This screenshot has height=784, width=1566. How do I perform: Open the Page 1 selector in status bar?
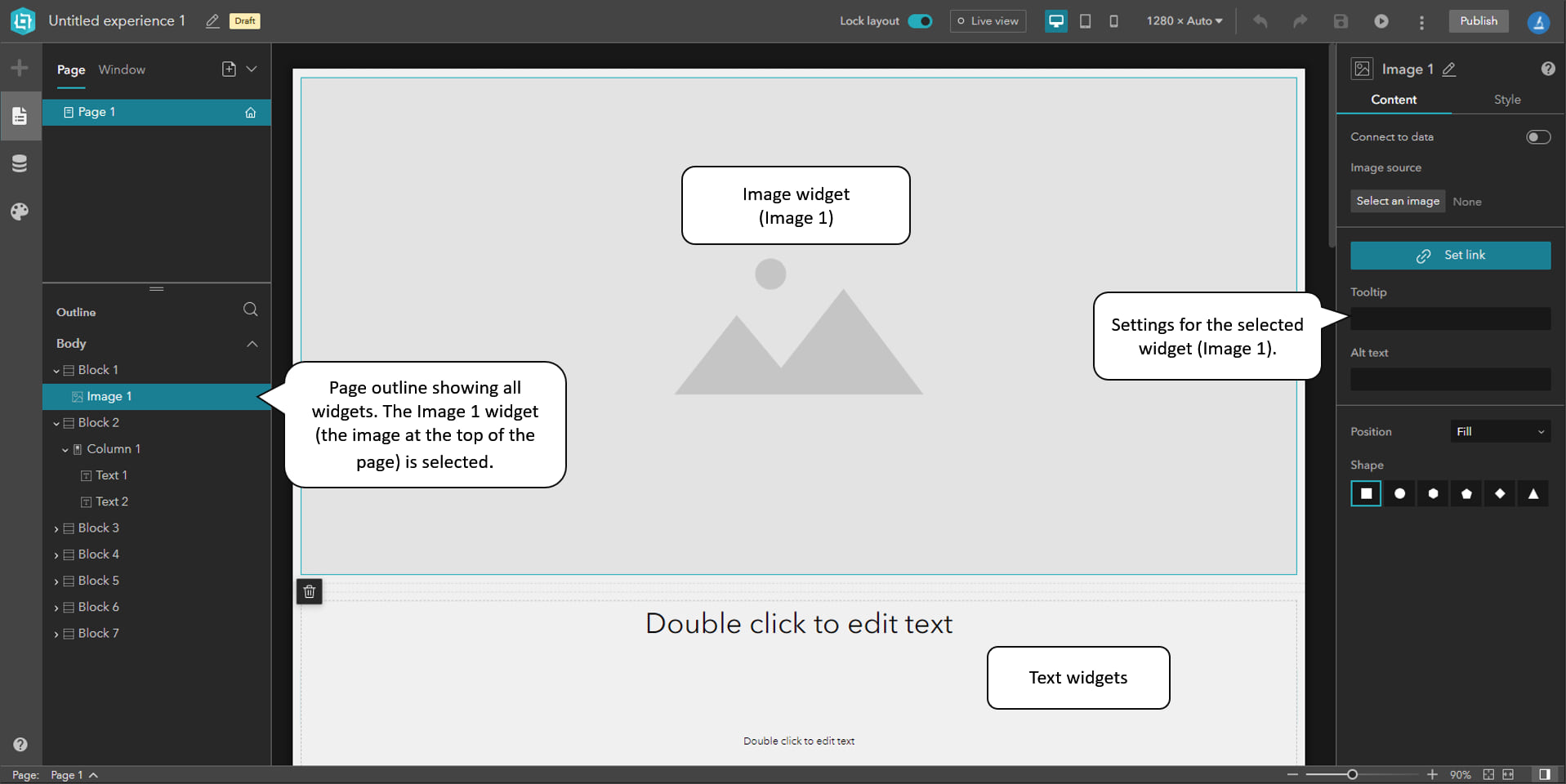click(74, 775)
